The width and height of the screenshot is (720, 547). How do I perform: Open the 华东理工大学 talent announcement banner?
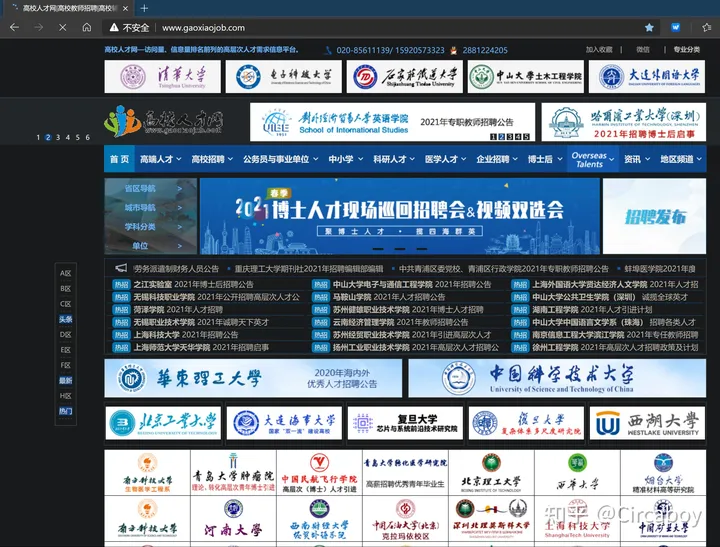pos(253,378)
